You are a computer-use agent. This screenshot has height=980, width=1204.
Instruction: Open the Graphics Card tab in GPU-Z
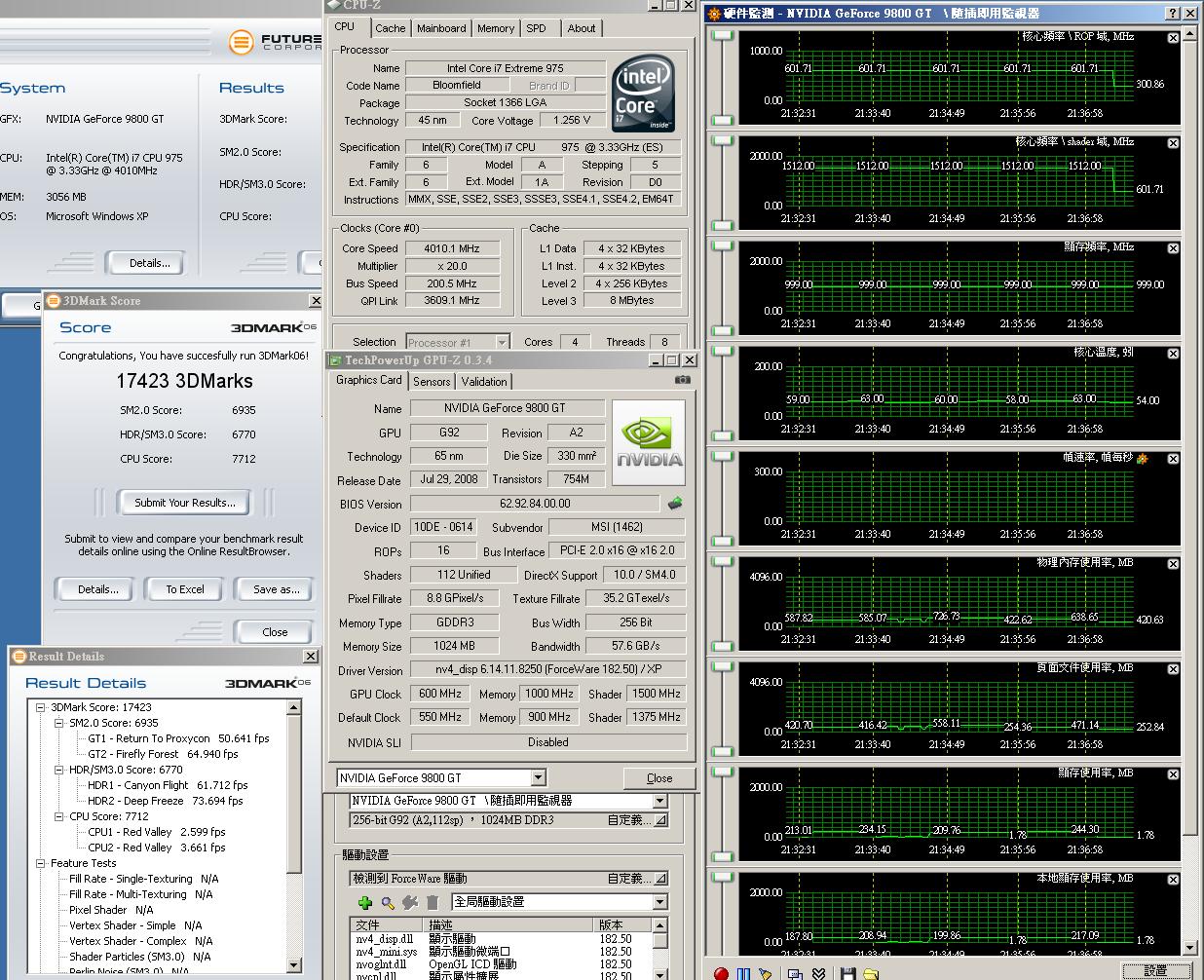(369, 380)
